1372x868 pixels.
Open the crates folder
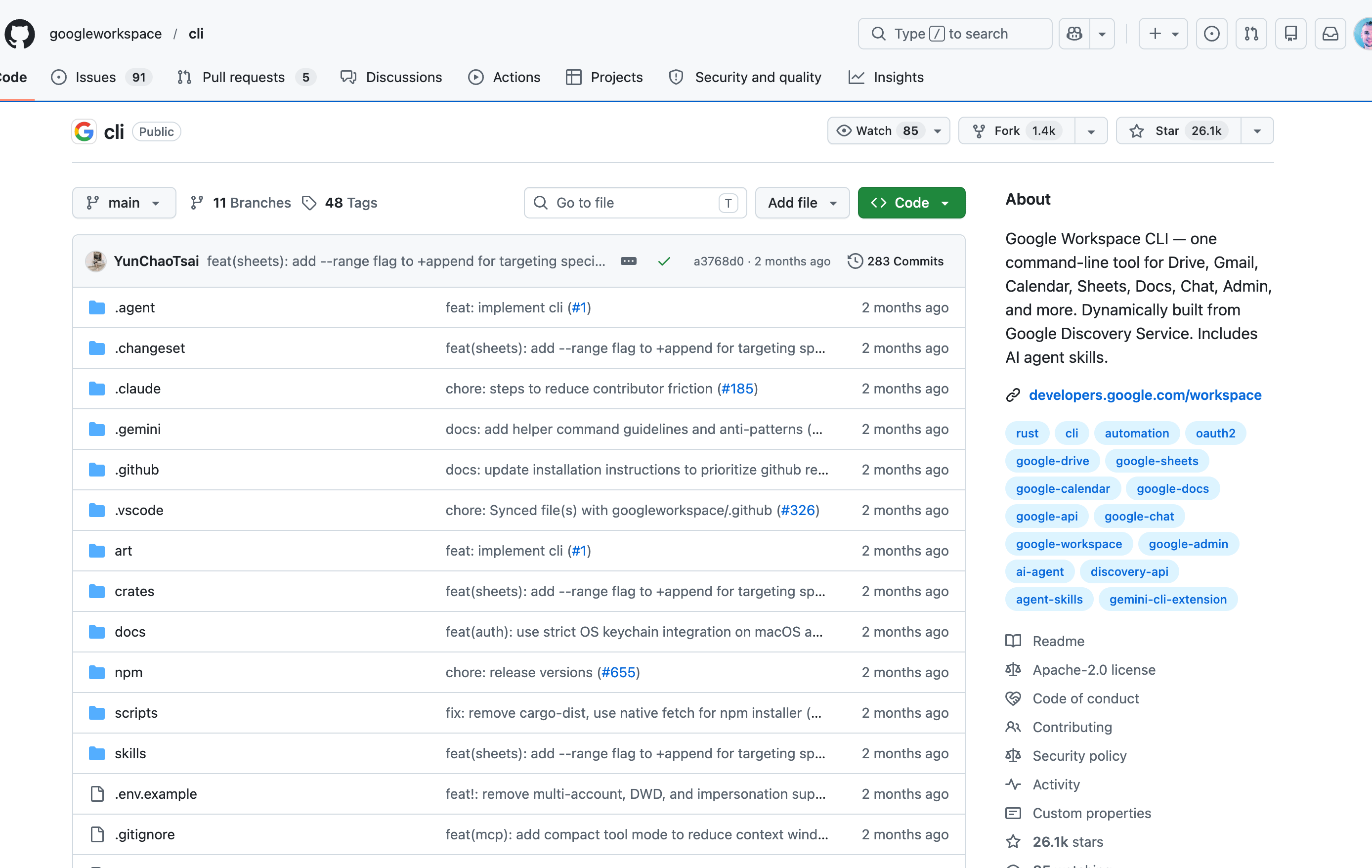point(134,591)
